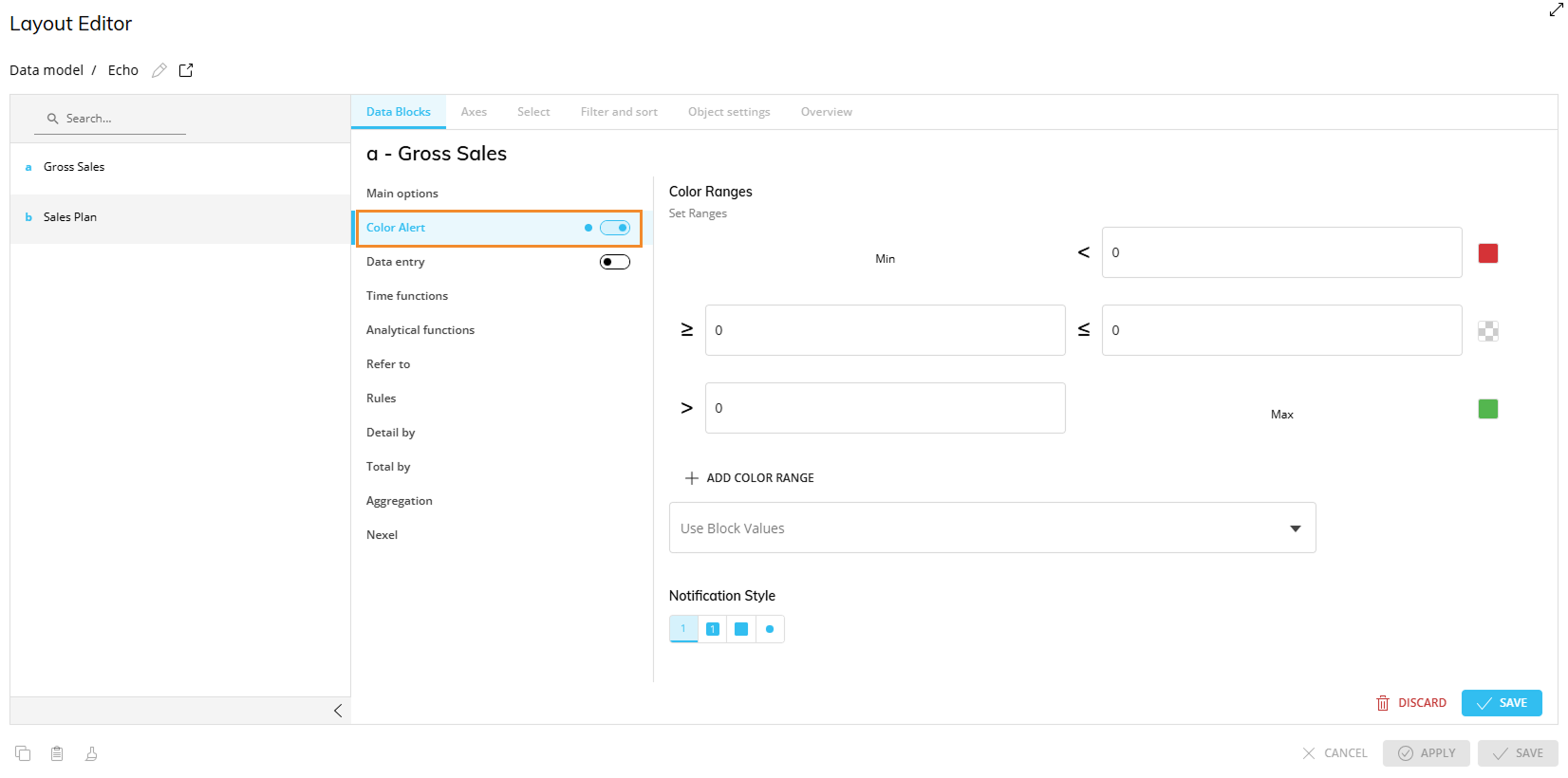Click the less-or-equal range value field

click(x=1281, y=330)
